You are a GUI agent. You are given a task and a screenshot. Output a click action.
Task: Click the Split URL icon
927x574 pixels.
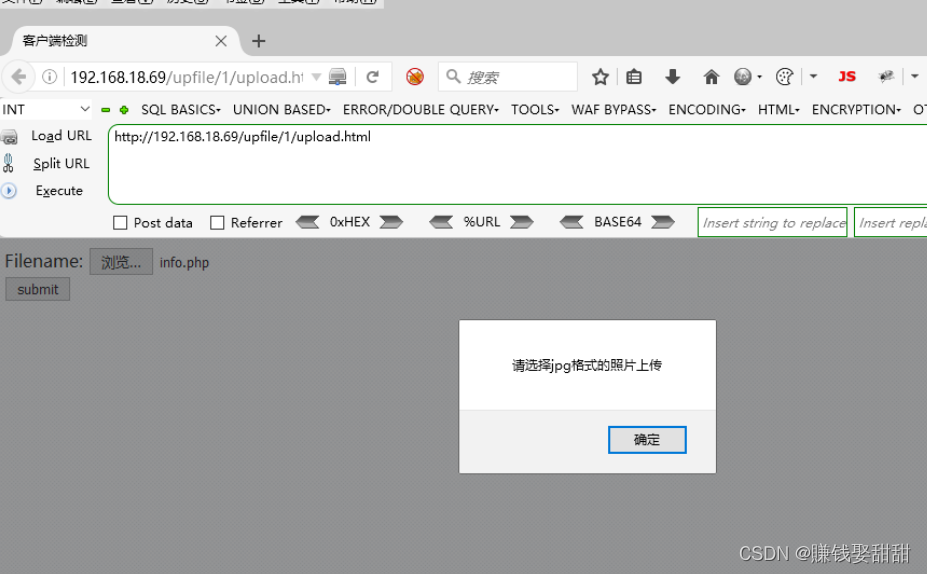[x=8, y=163]
